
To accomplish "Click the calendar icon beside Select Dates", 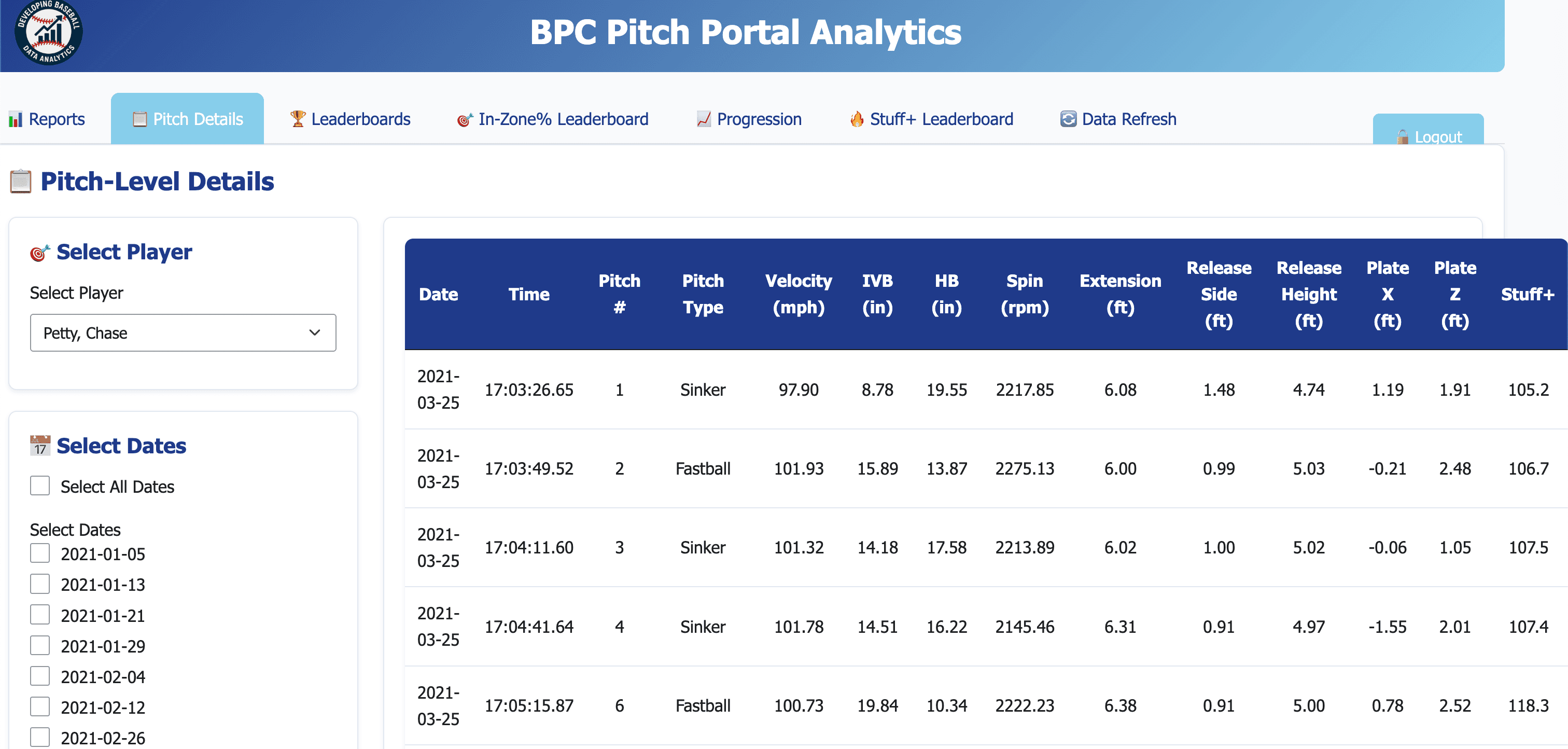I will [39, 445].
